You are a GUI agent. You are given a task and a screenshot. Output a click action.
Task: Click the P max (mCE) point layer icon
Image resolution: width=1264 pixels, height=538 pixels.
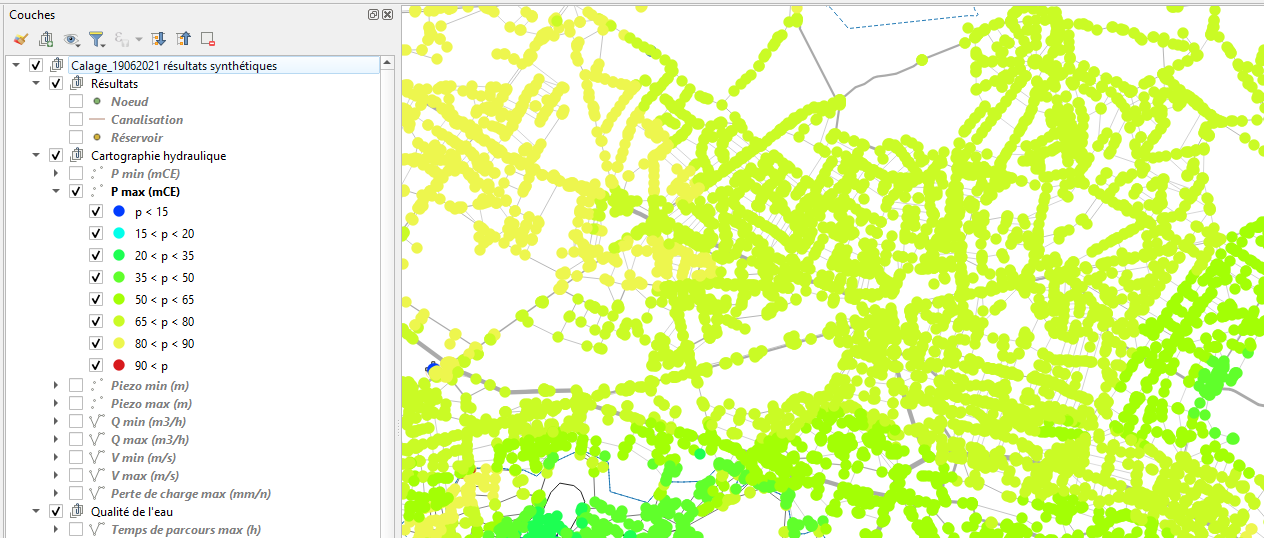click(x=97, y=192)
